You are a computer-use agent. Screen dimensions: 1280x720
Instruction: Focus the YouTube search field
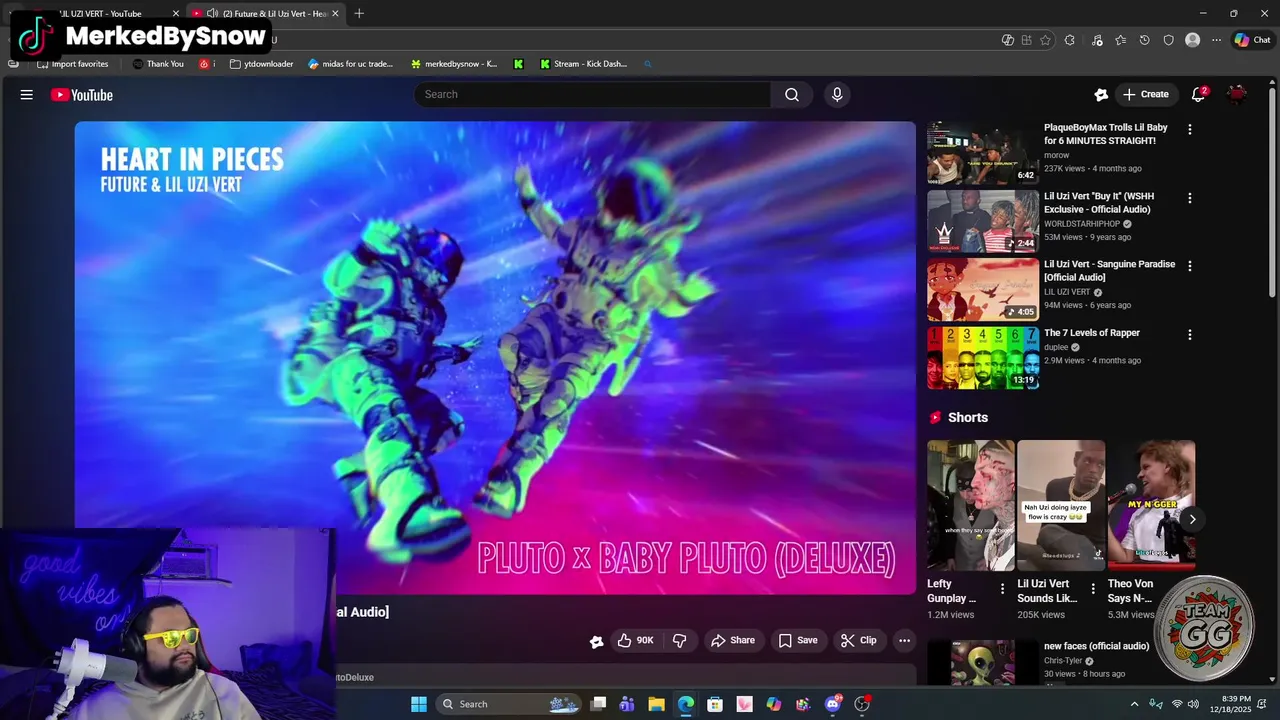592,94
